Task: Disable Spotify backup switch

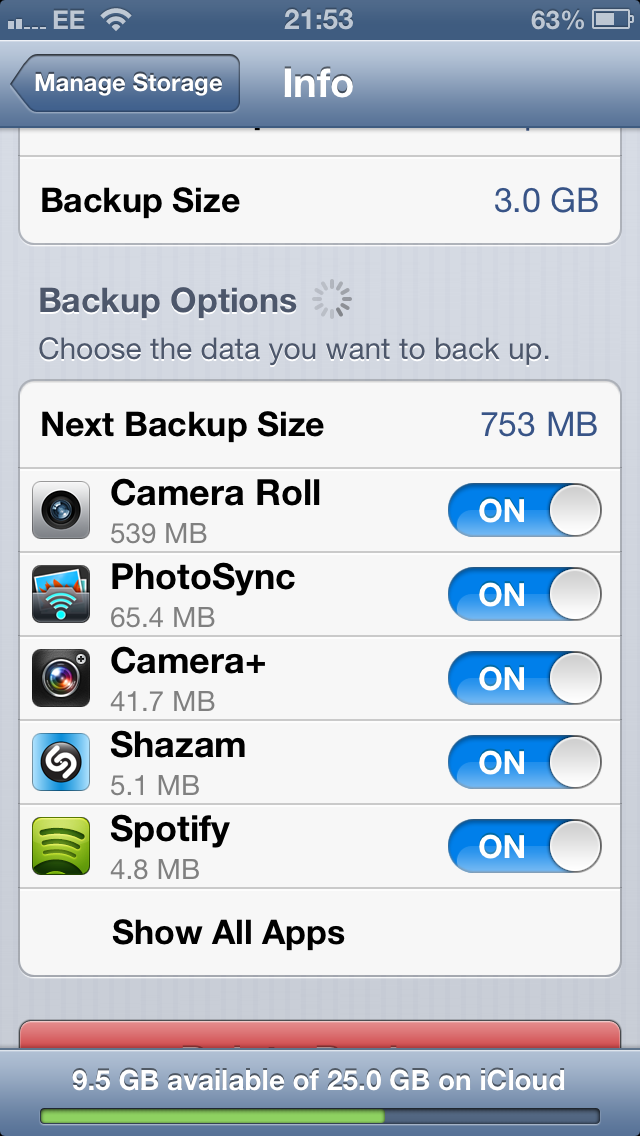Action: coord(524,847)
